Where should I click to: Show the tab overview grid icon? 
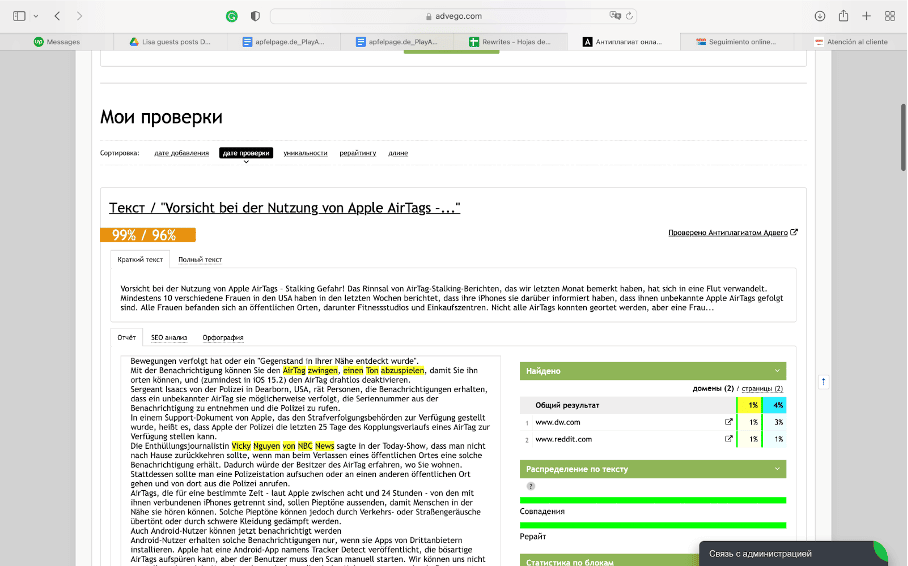click(x=890, y=16)
